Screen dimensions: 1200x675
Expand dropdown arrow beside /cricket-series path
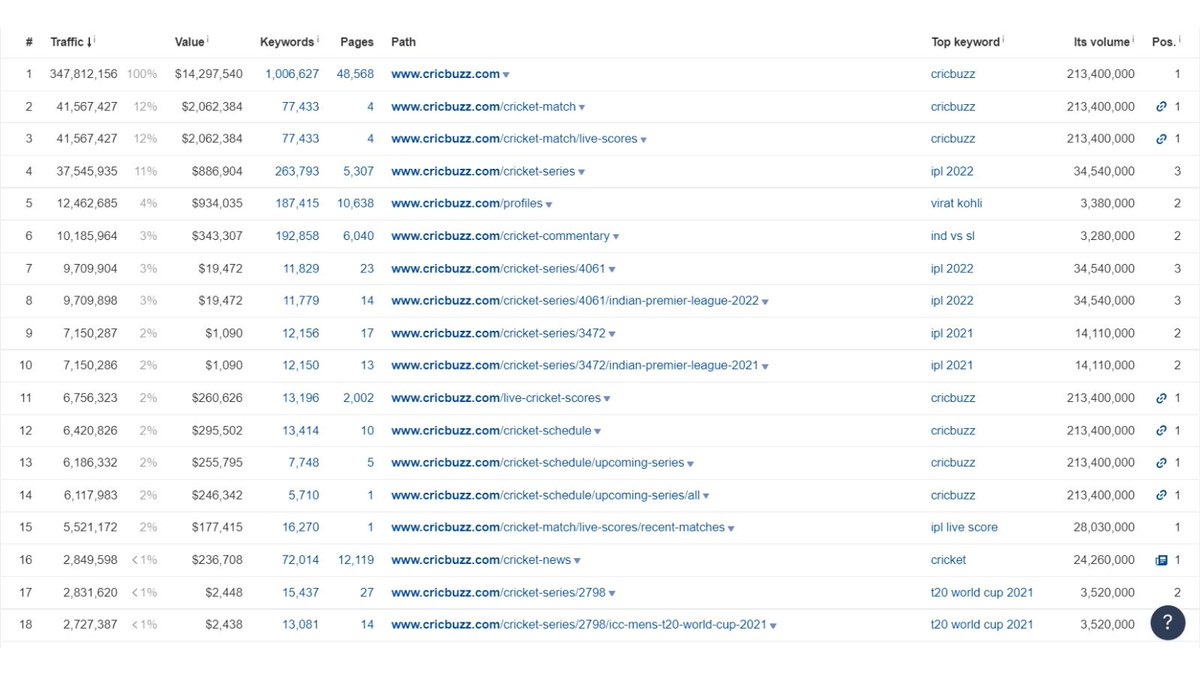tap(582, 172)
